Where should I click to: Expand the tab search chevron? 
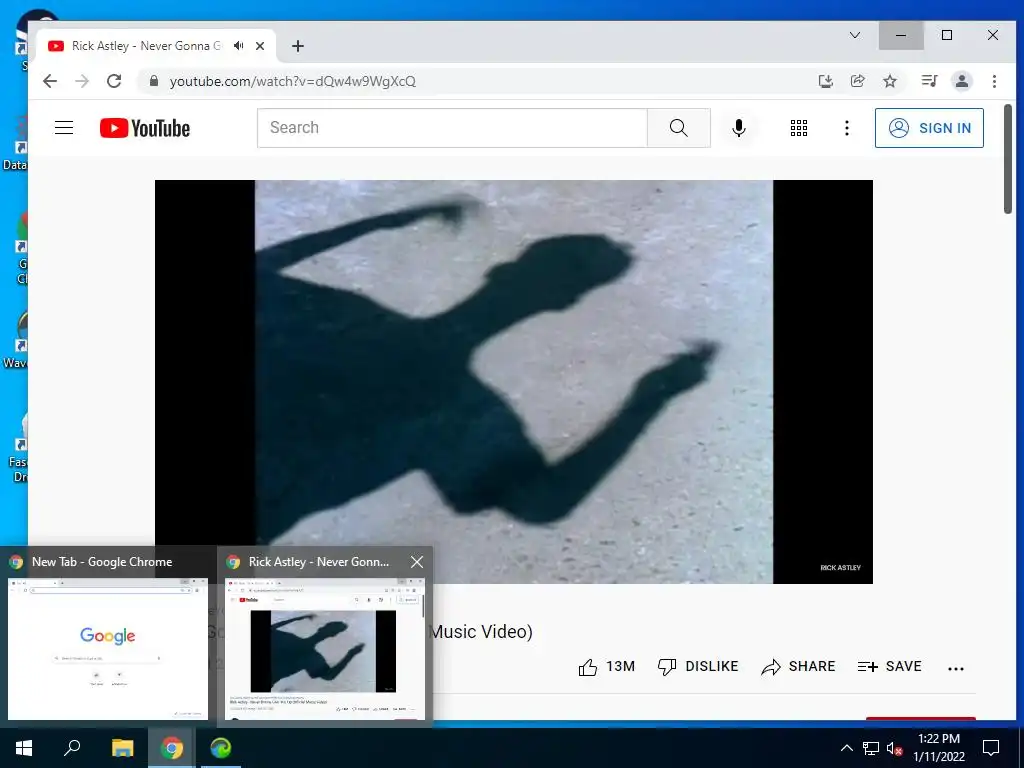point(855,35)
